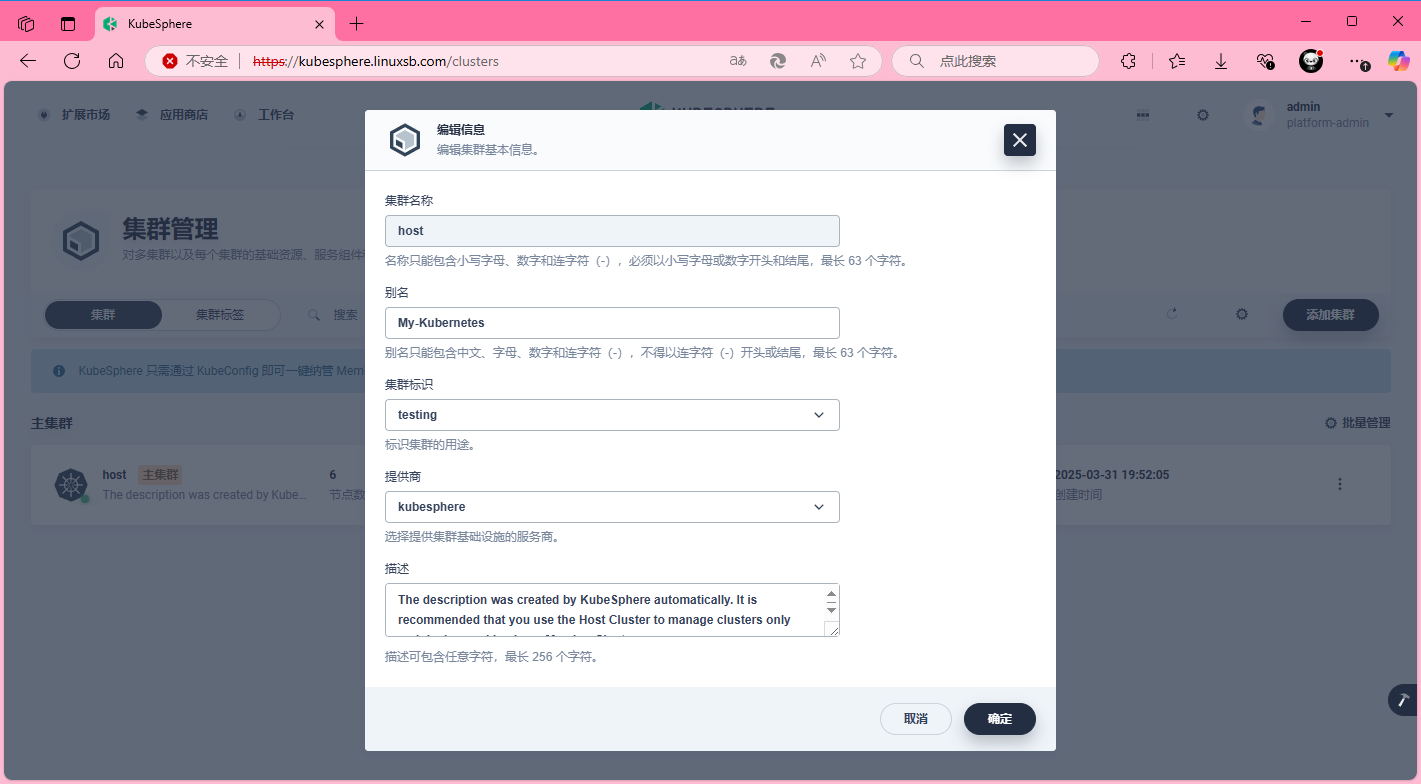Add page to favorites star icon
Viewport: 1421px width, 784px height.
(857, 61)
